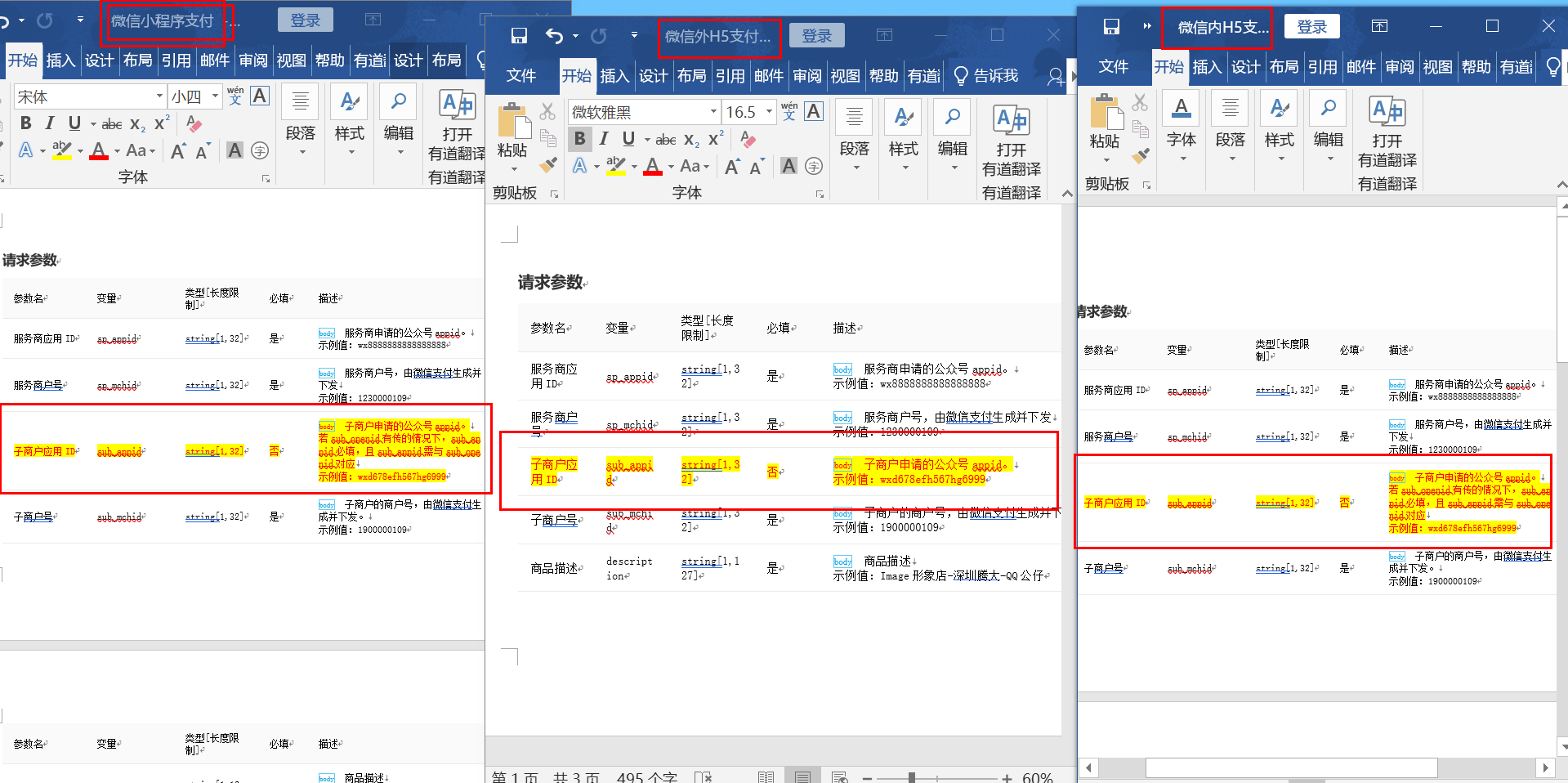Click Clear Formatting eraser in the 微信小程序支付 window
The image size is (1568, 783).
[194, 123]
